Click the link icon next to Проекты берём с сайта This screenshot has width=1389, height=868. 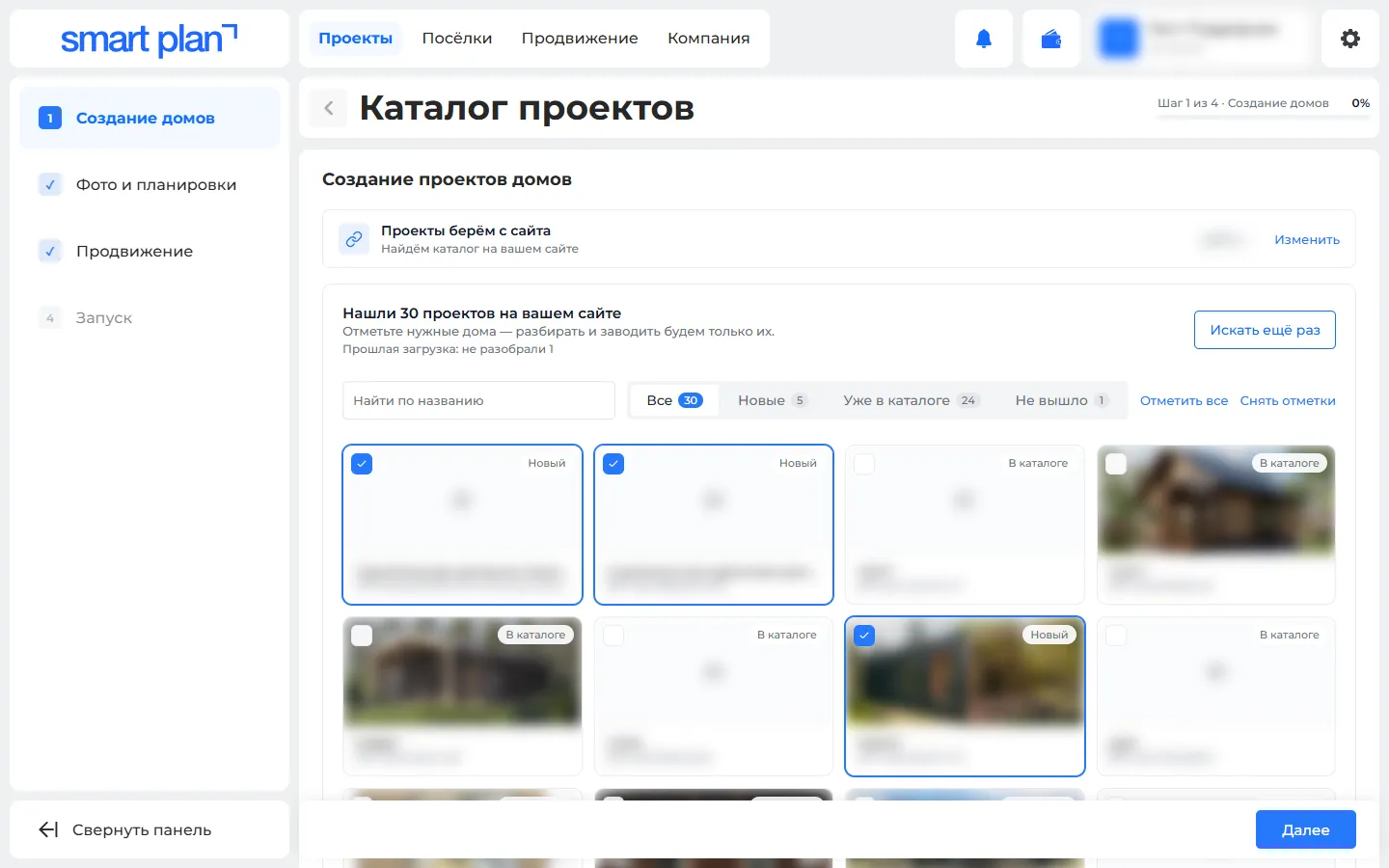354,239
